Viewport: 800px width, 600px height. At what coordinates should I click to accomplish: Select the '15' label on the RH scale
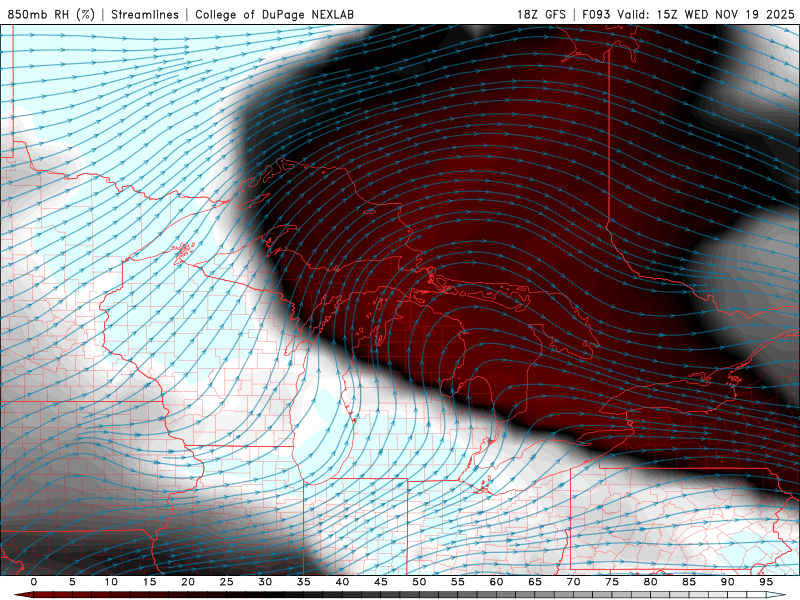(x=149, y=582)
